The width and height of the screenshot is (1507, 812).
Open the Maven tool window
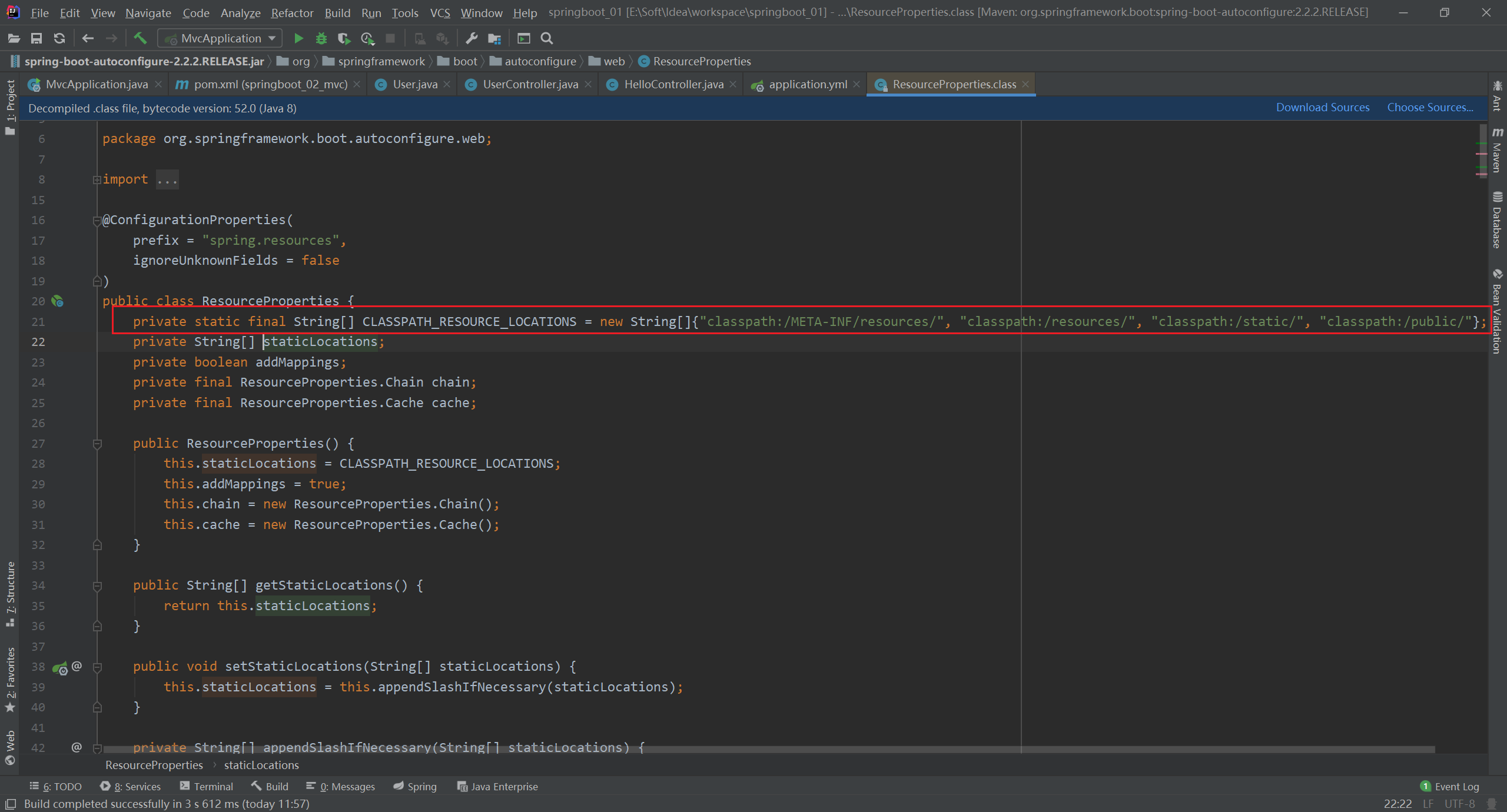1497,149
